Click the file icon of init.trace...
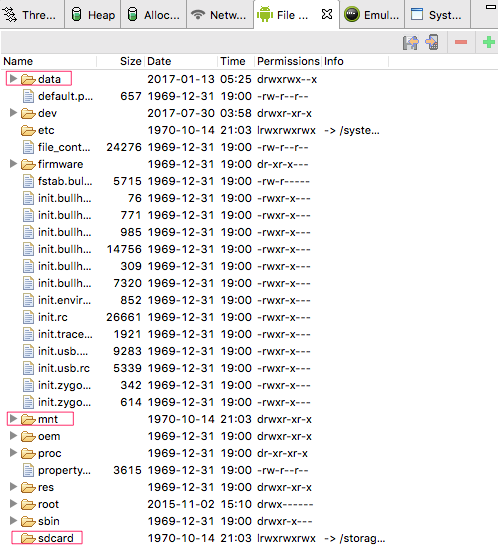The height and width of the screenshot is (548, 498). (x=28, y=334)
